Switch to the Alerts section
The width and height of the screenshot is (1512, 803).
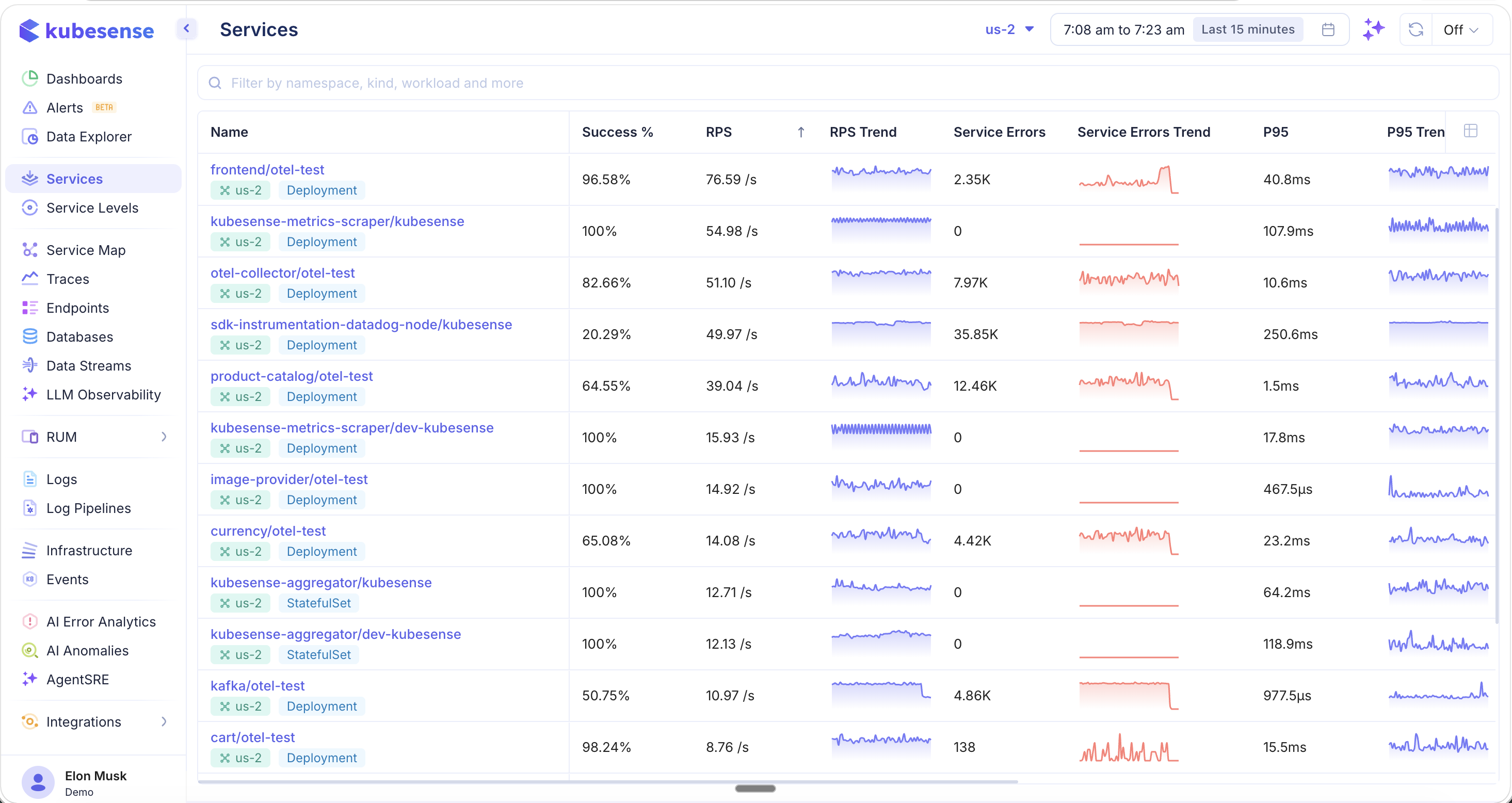65,107
